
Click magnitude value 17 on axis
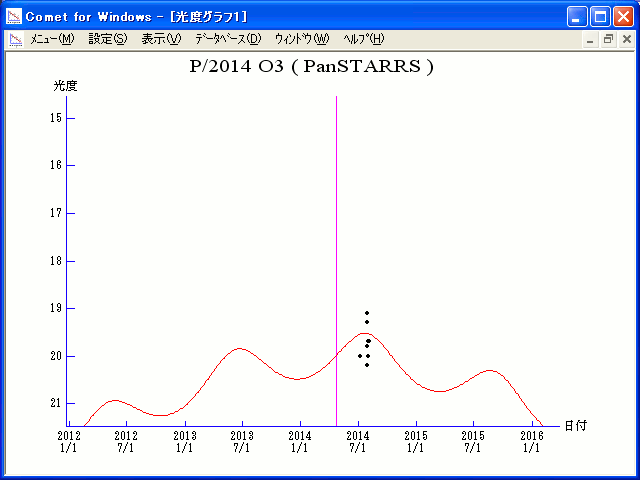[x=56, y=213]
